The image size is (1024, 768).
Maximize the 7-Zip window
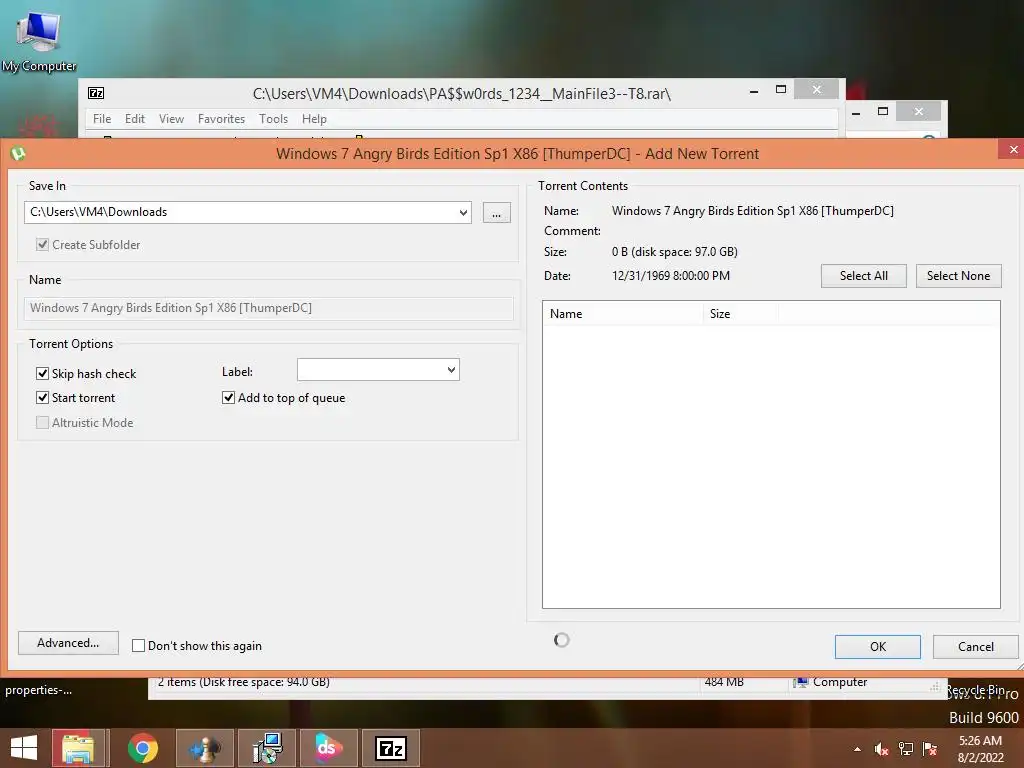pyautogui.click(x=780, y=89)
